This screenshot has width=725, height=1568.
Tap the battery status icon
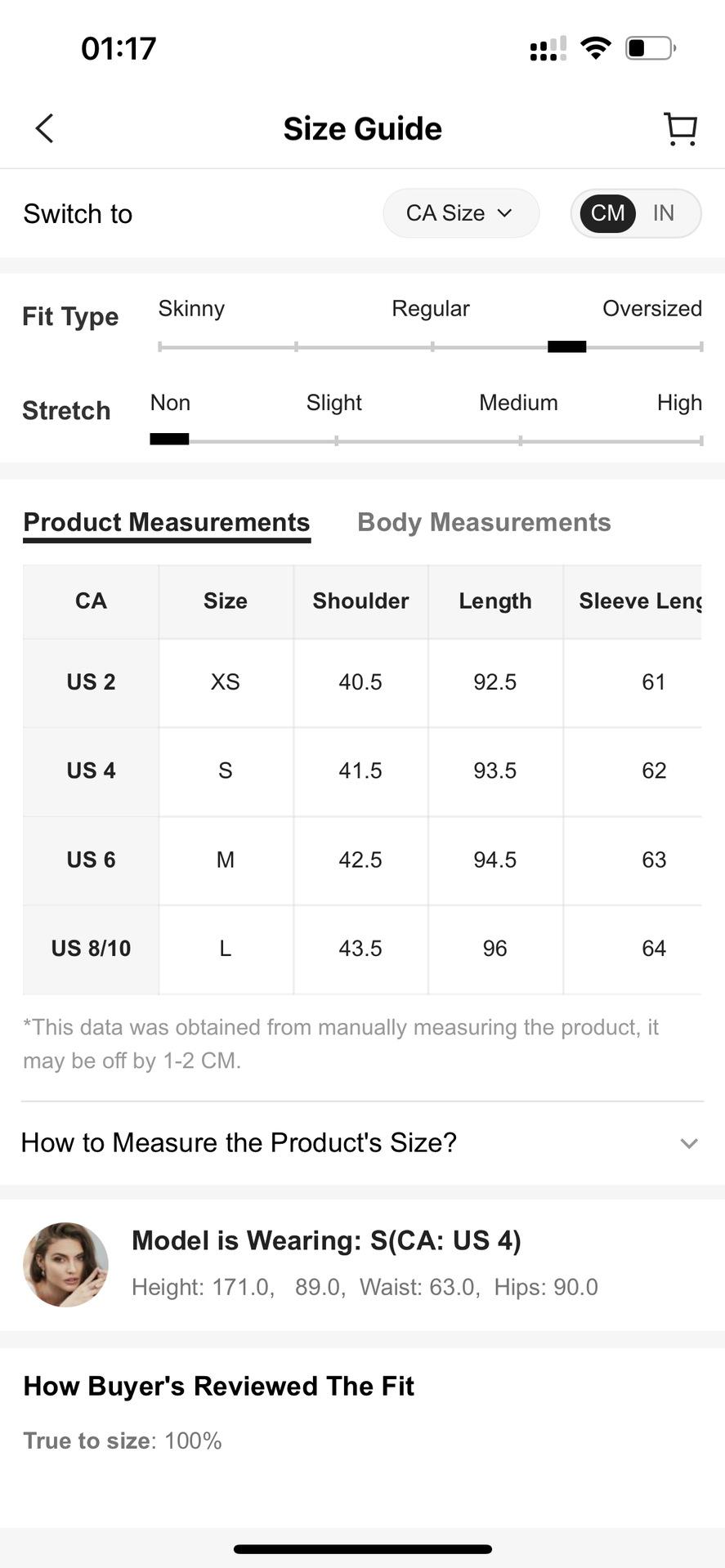pos(650,48)
